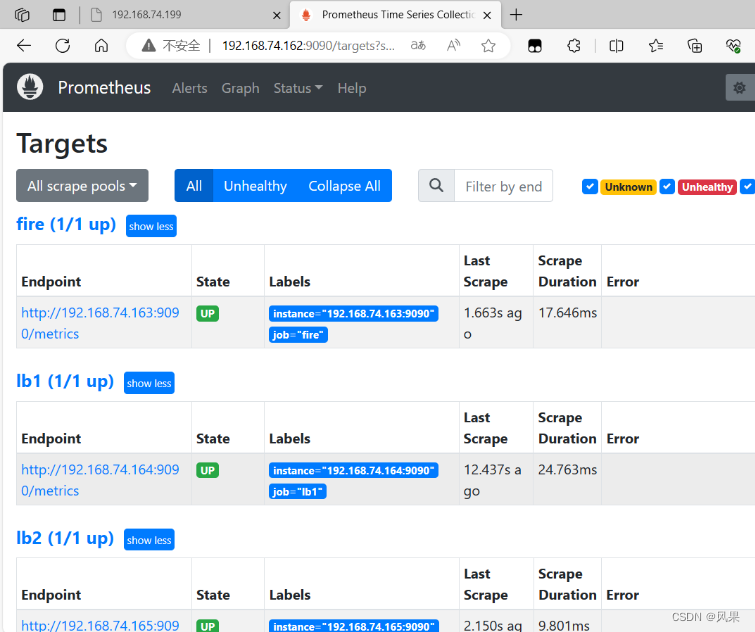Screen dimensions: 755x632
Task: Open the collections icon
Action: tap(694, 46)
